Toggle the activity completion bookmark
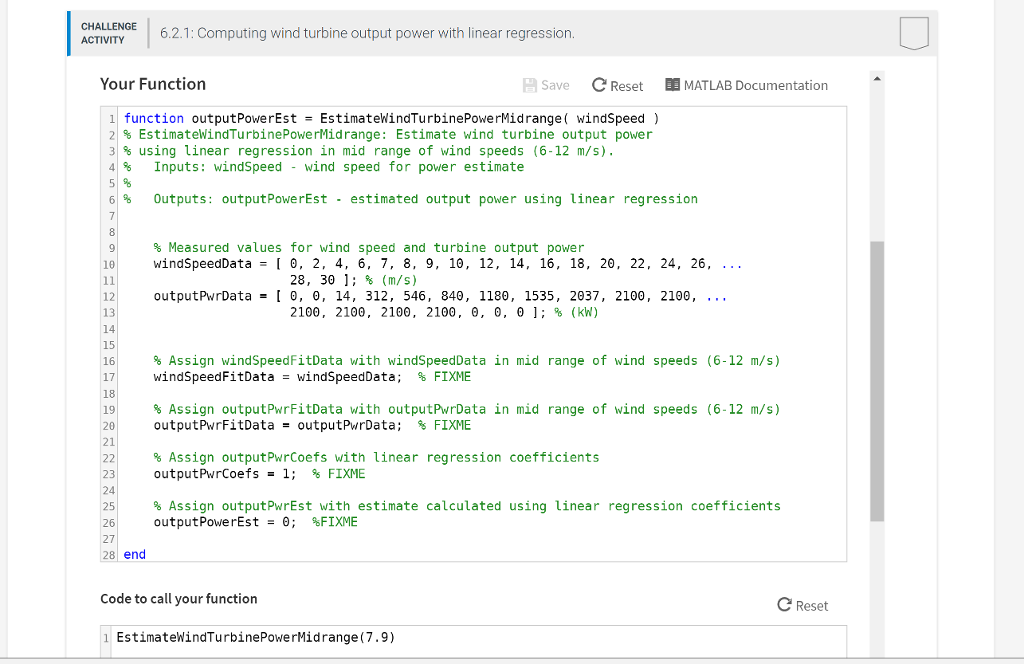The height and width of the screenshot is (664, 1024). click(913, 33)
